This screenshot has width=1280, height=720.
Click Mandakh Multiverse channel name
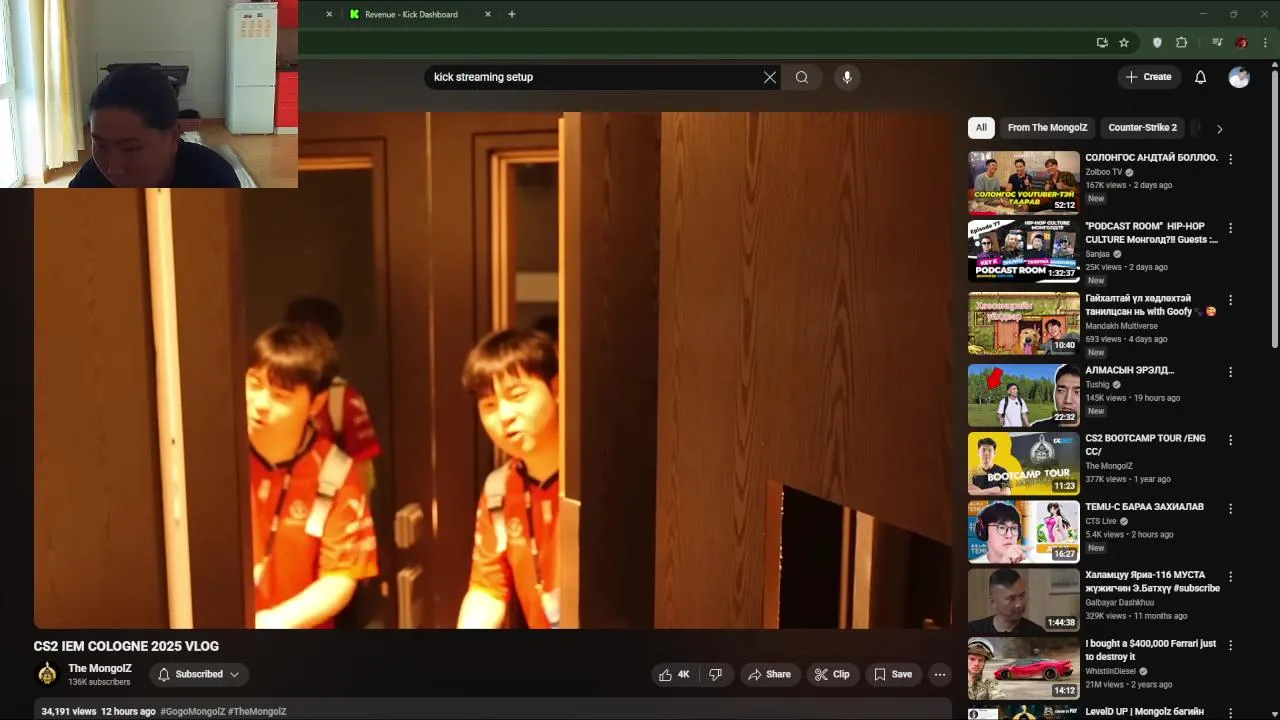(x=1121, y=326)
